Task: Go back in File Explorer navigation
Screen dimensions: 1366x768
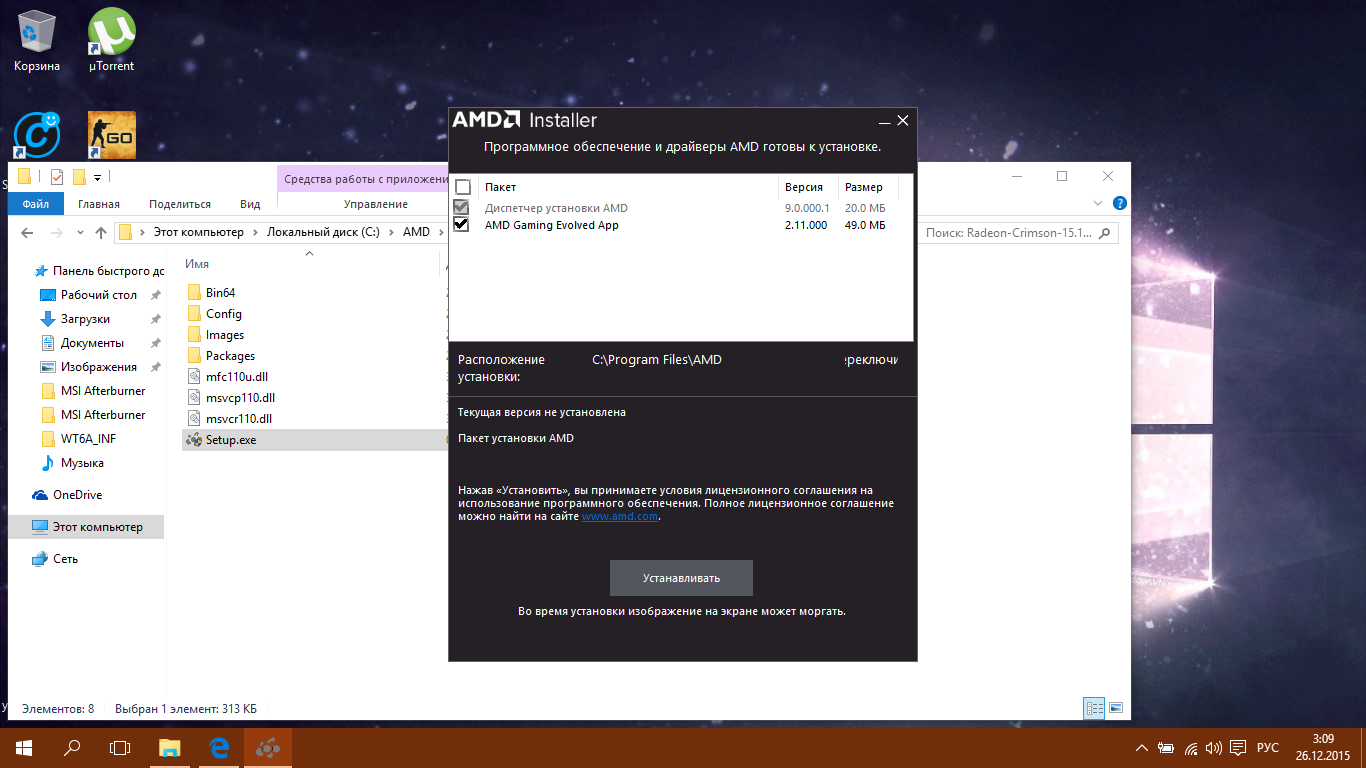Action: tap(29, 233)
